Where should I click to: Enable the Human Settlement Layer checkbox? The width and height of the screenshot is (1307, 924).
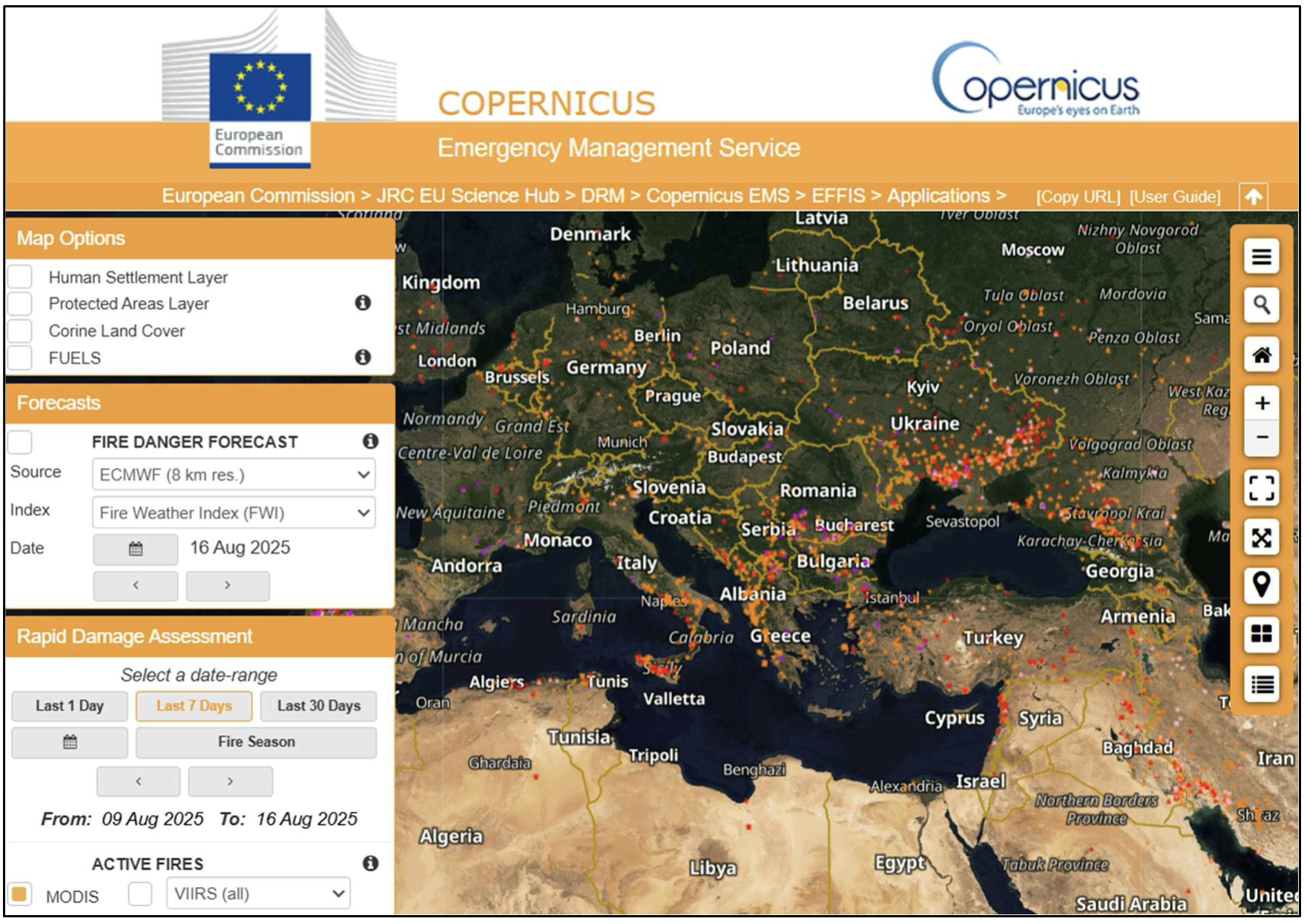point(21,277)
